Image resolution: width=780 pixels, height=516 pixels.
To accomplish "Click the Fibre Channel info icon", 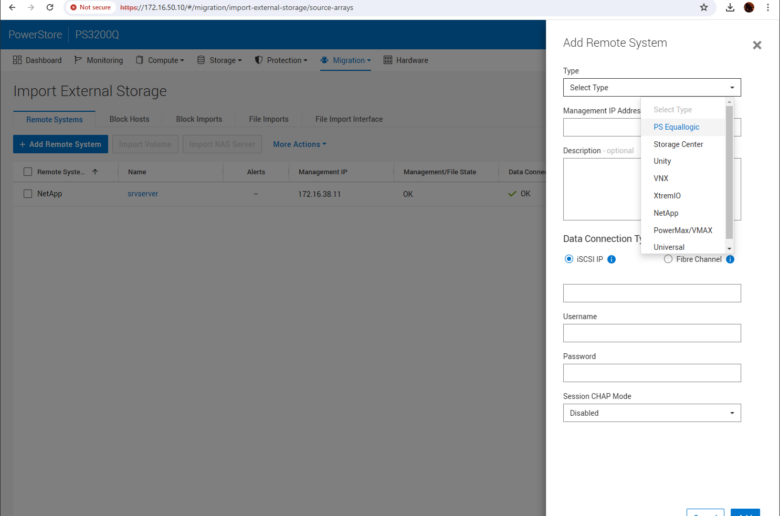I will [730, 259].
